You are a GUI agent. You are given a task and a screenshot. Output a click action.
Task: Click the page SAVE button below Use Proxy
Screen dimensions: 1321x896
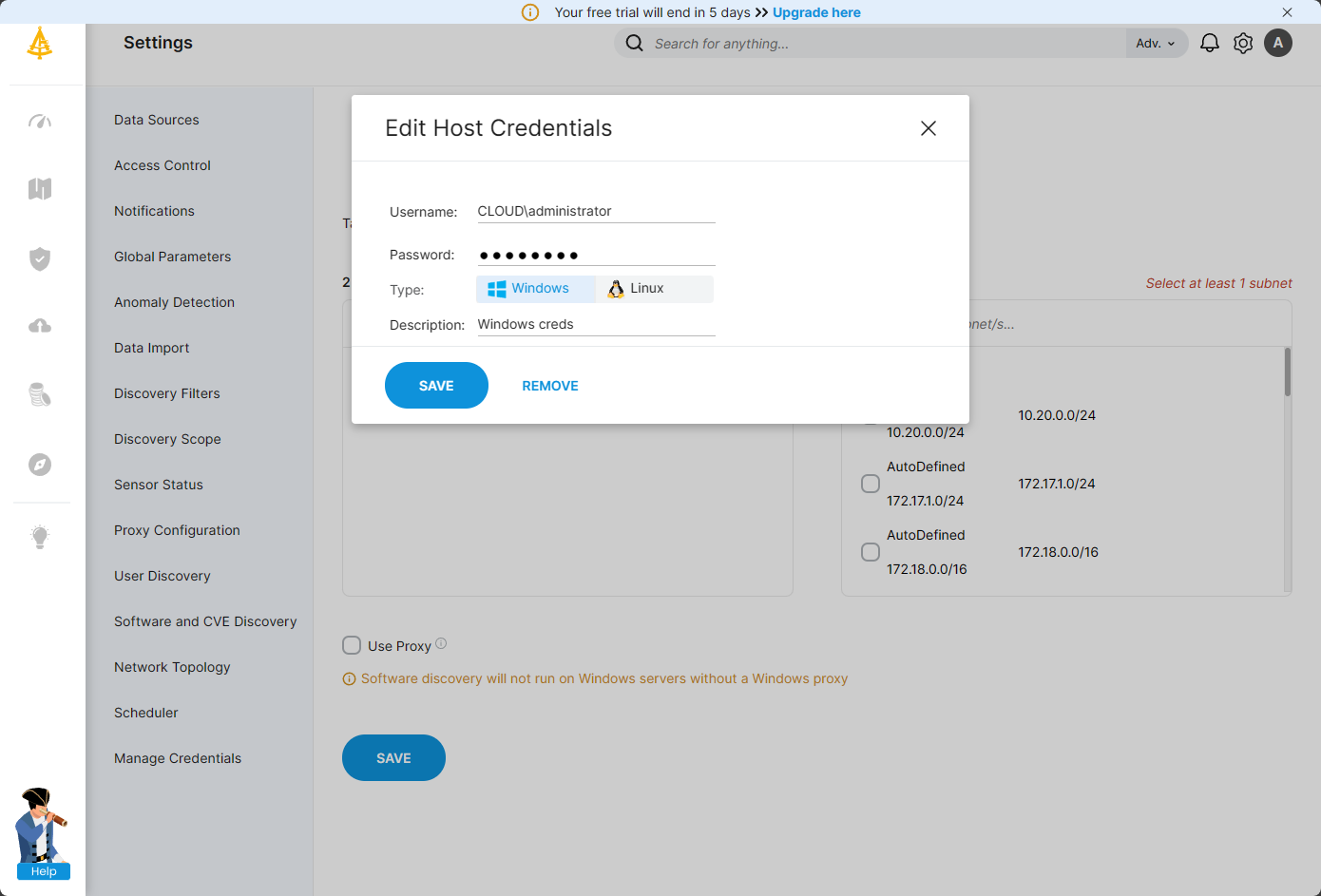[393, 758]
